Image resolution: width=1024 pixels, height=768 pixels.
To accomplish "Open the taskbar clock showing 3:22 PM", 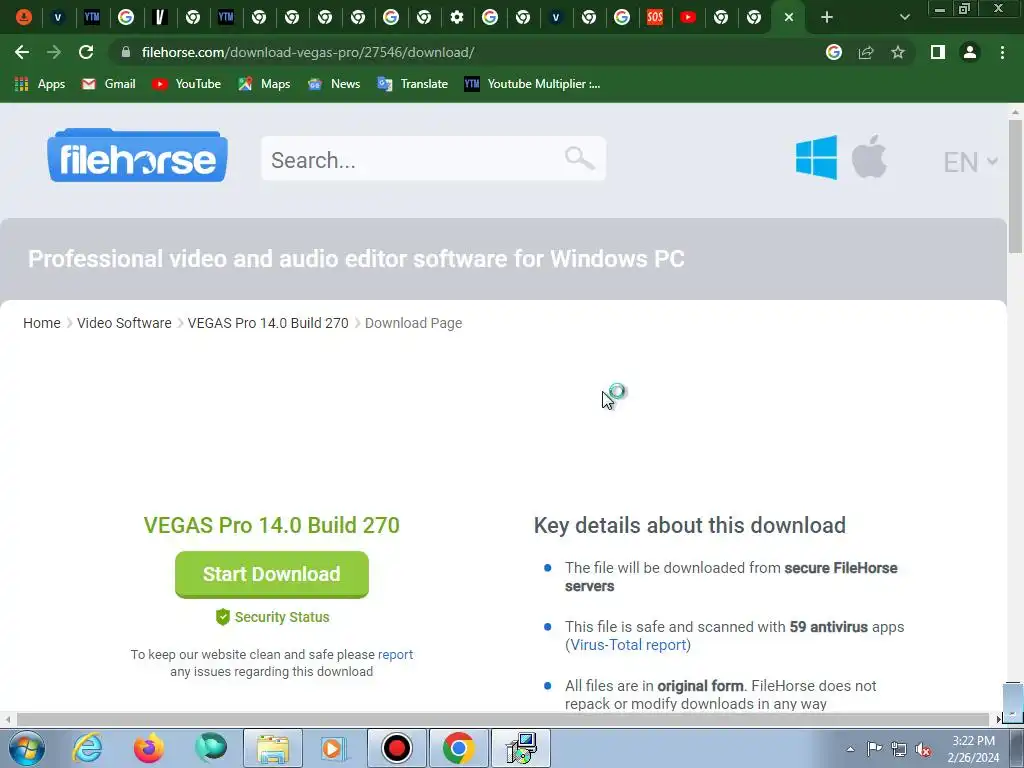I will 973,749.
